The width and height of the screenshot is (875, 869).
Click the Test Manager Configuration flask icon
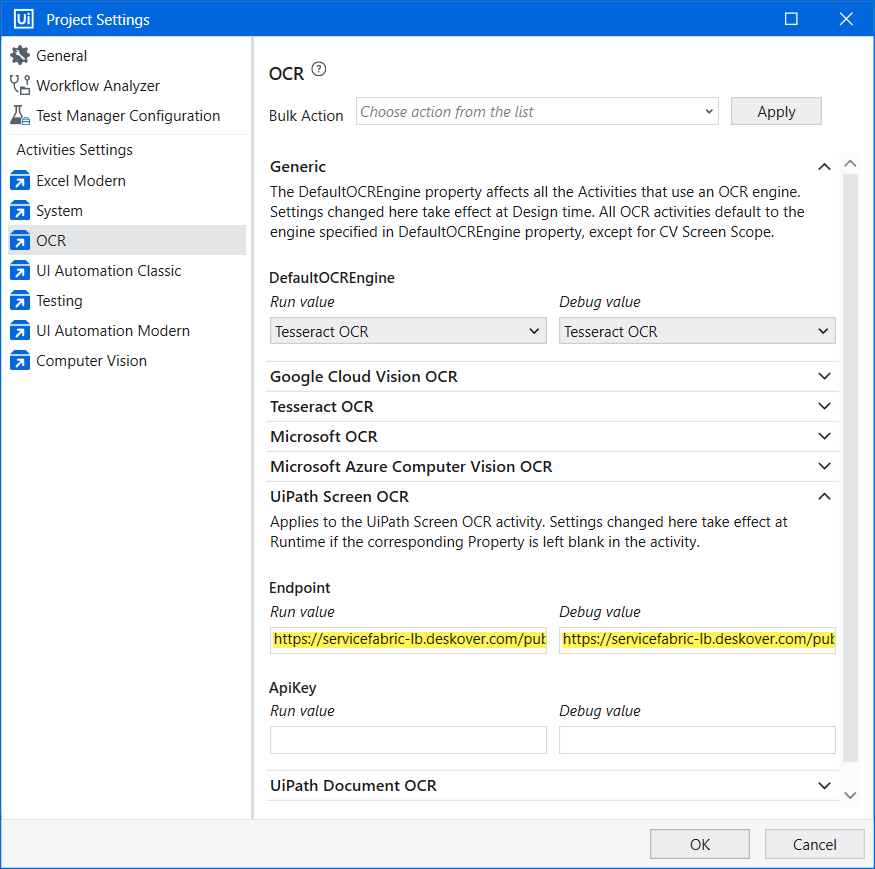pyautogui.click(x=20, y=116)
